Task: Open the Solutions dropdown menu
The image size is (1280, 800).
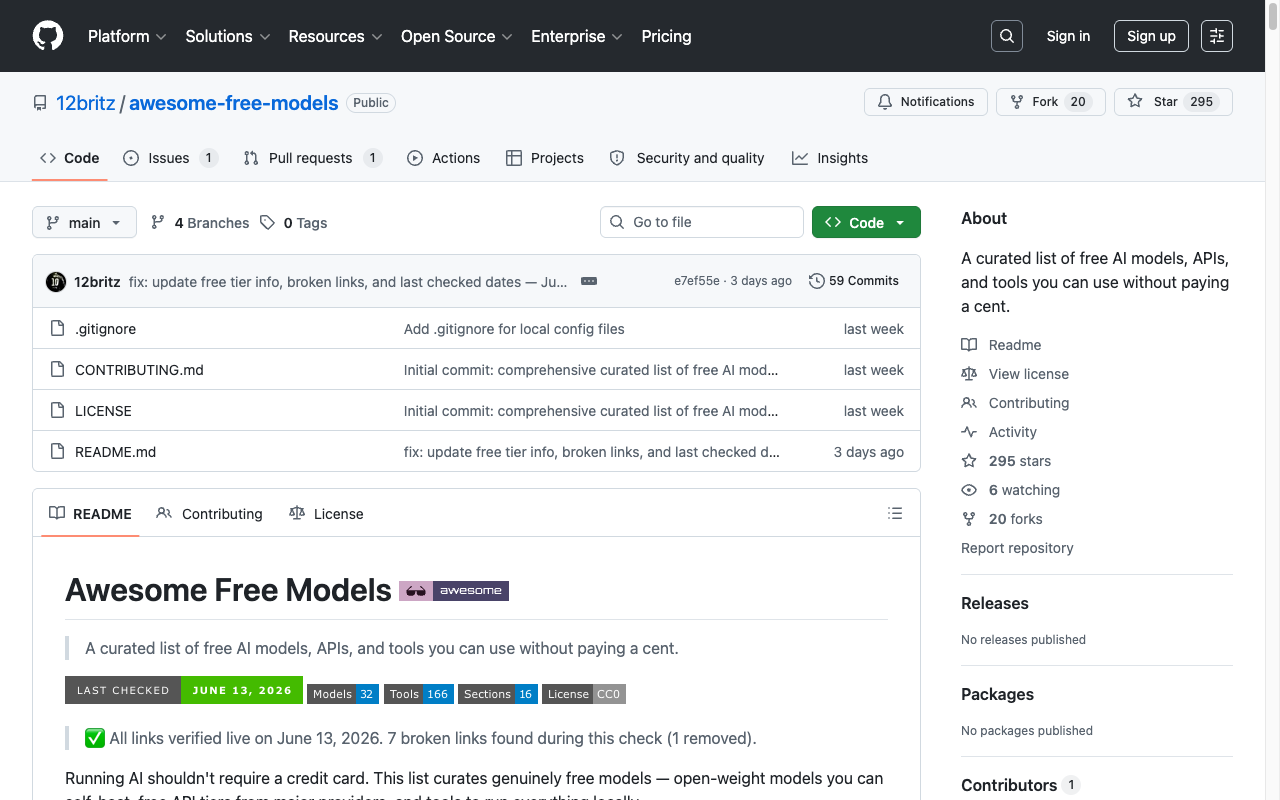Action: pyautogui.click(x=228, y=36)
